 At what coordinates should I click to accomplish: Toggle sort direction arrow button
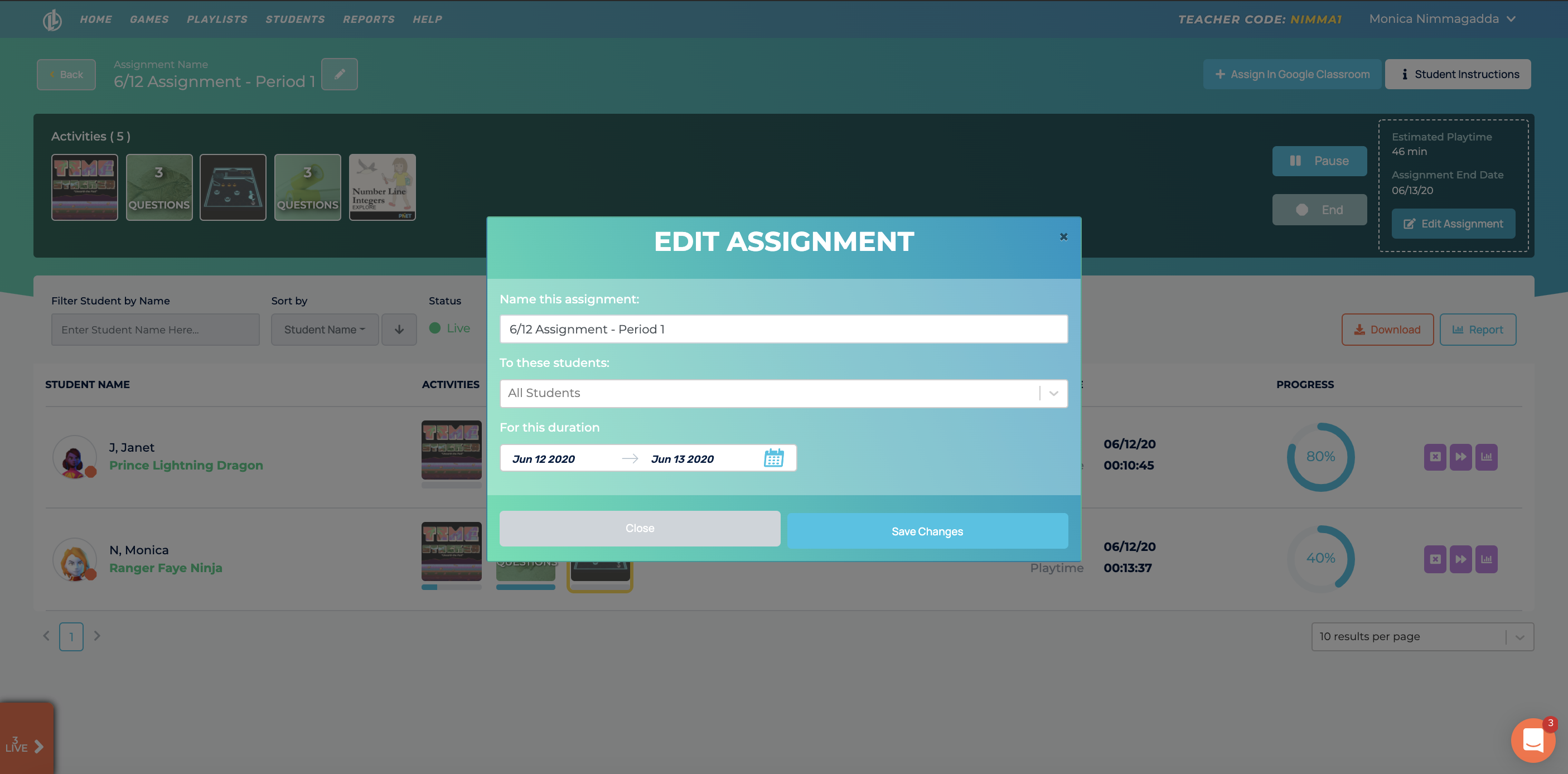pos(399,329)
